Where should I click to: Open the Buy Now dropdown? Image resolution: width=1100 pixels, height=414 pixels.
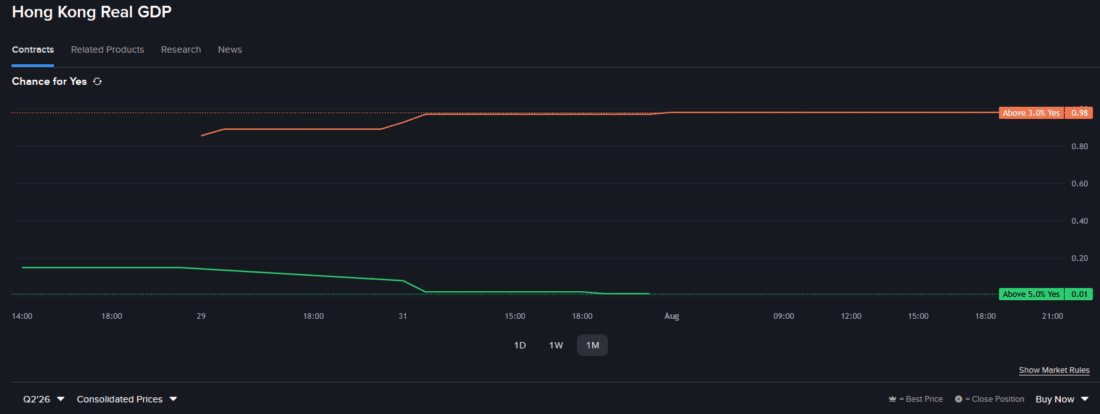point(1062,399)
